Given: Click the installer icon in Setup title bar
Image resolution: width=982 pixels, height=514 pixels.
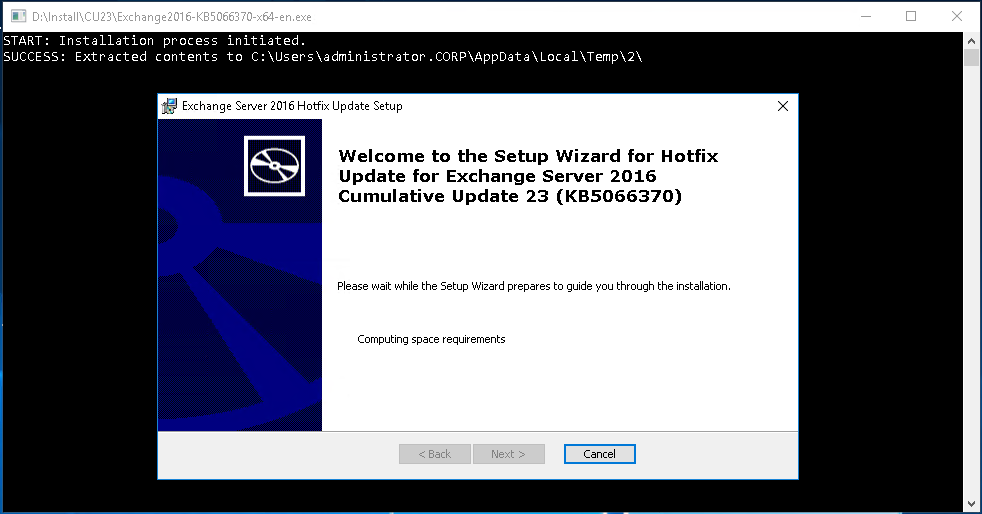Looking at the screenshot, I should [x=170, y=106].
